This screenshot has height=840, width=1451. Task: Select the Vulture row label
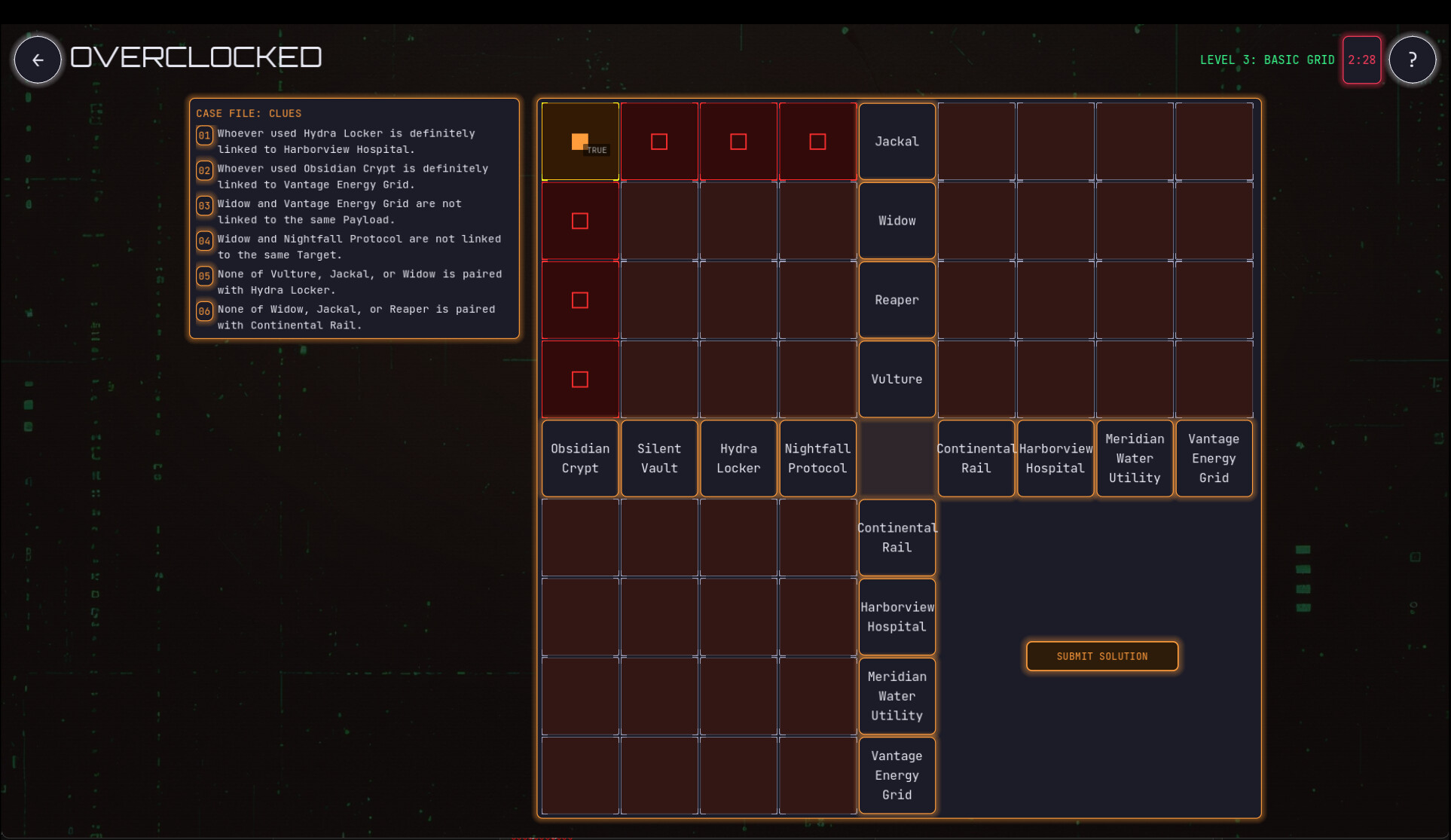click(x=897, y=379)
